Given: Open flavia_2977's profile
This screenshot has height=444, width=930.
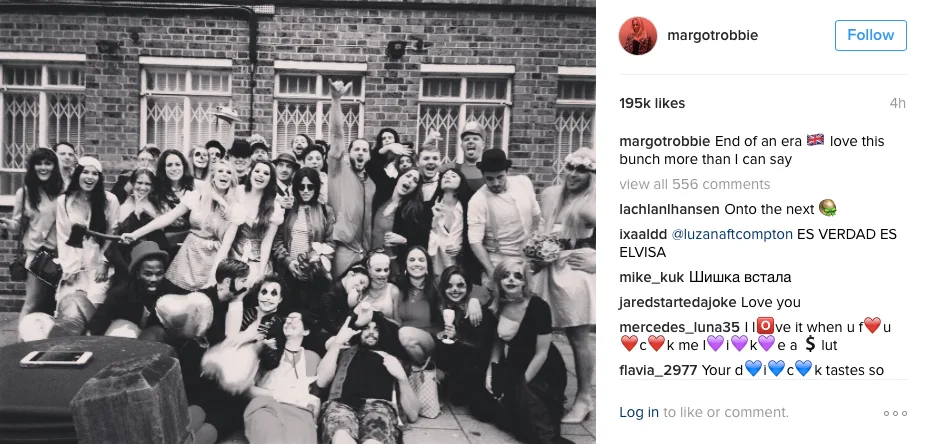Looking at the screenshot, I should point(658,370).
